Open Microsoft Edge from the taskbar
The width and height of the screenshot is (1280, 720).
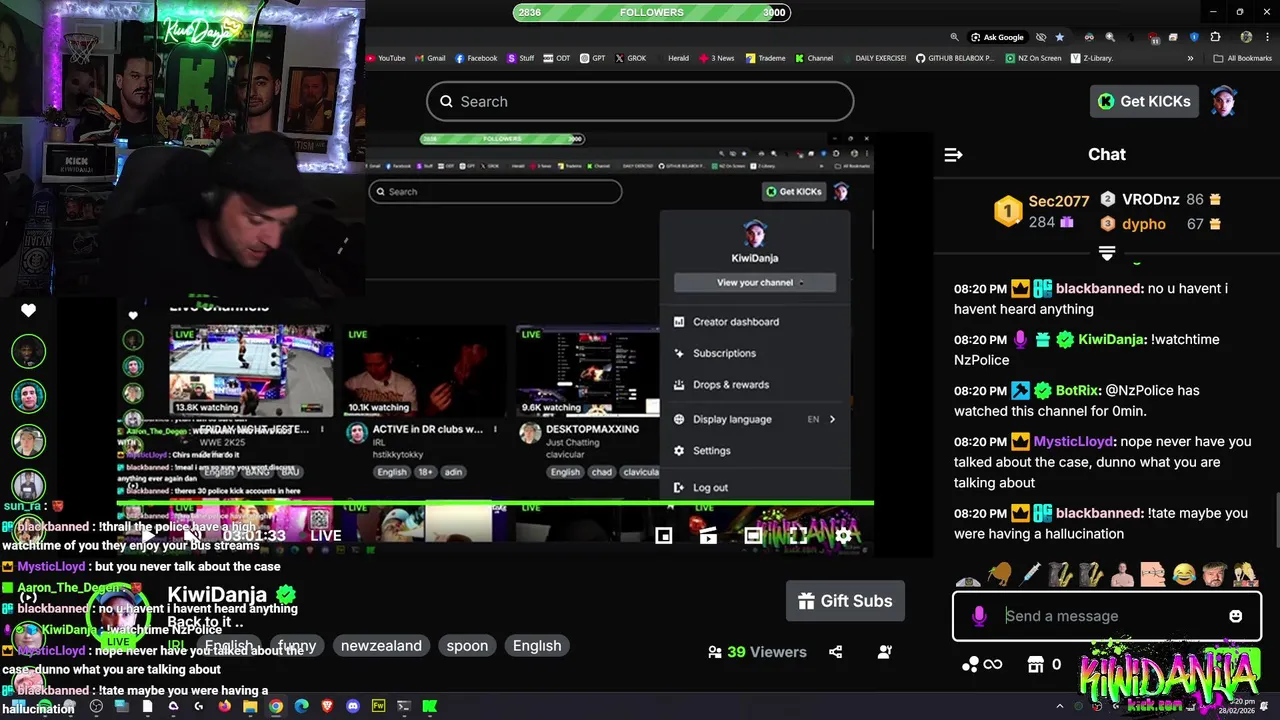[301, 706]
